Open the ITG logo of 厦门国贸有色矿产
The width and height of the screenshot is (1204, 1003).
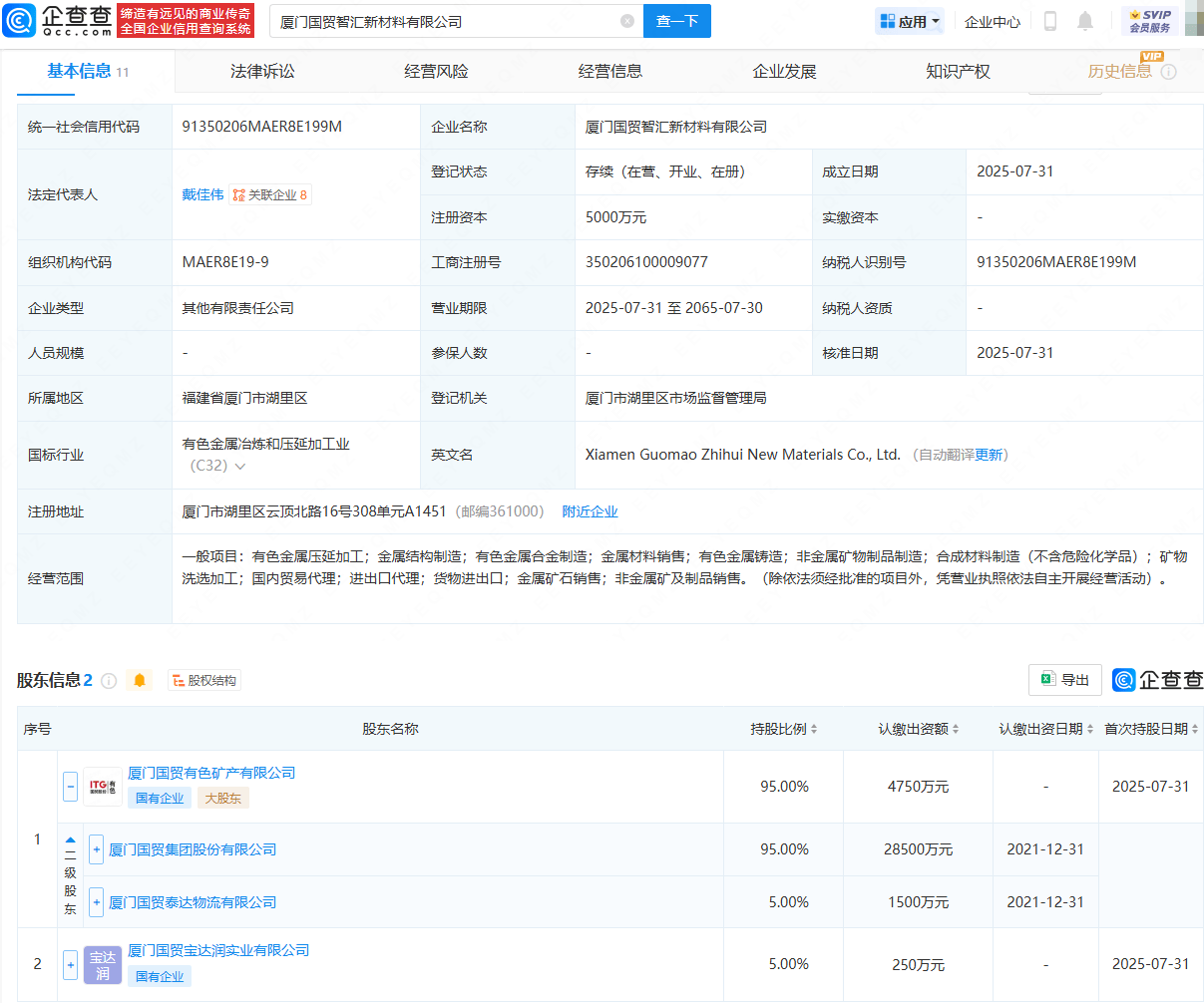click(x=103, y=786)
